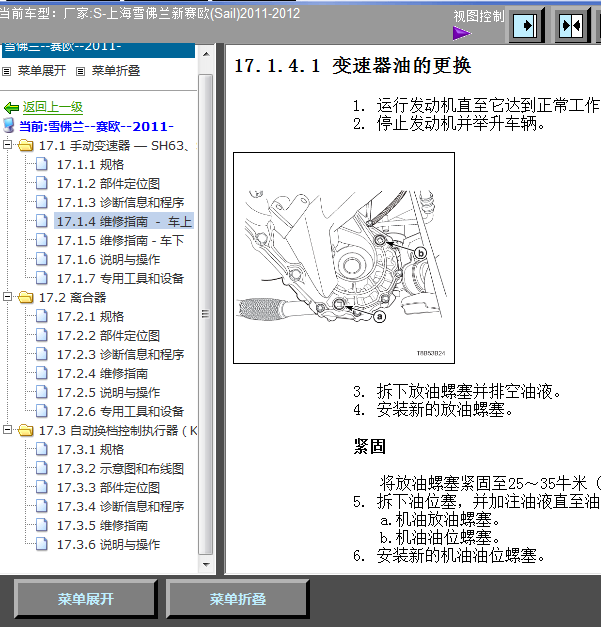Collapse the 17.2 离合器 tree node
The height and width of the screenshot is (629, 601).
(x=7, y=296)
